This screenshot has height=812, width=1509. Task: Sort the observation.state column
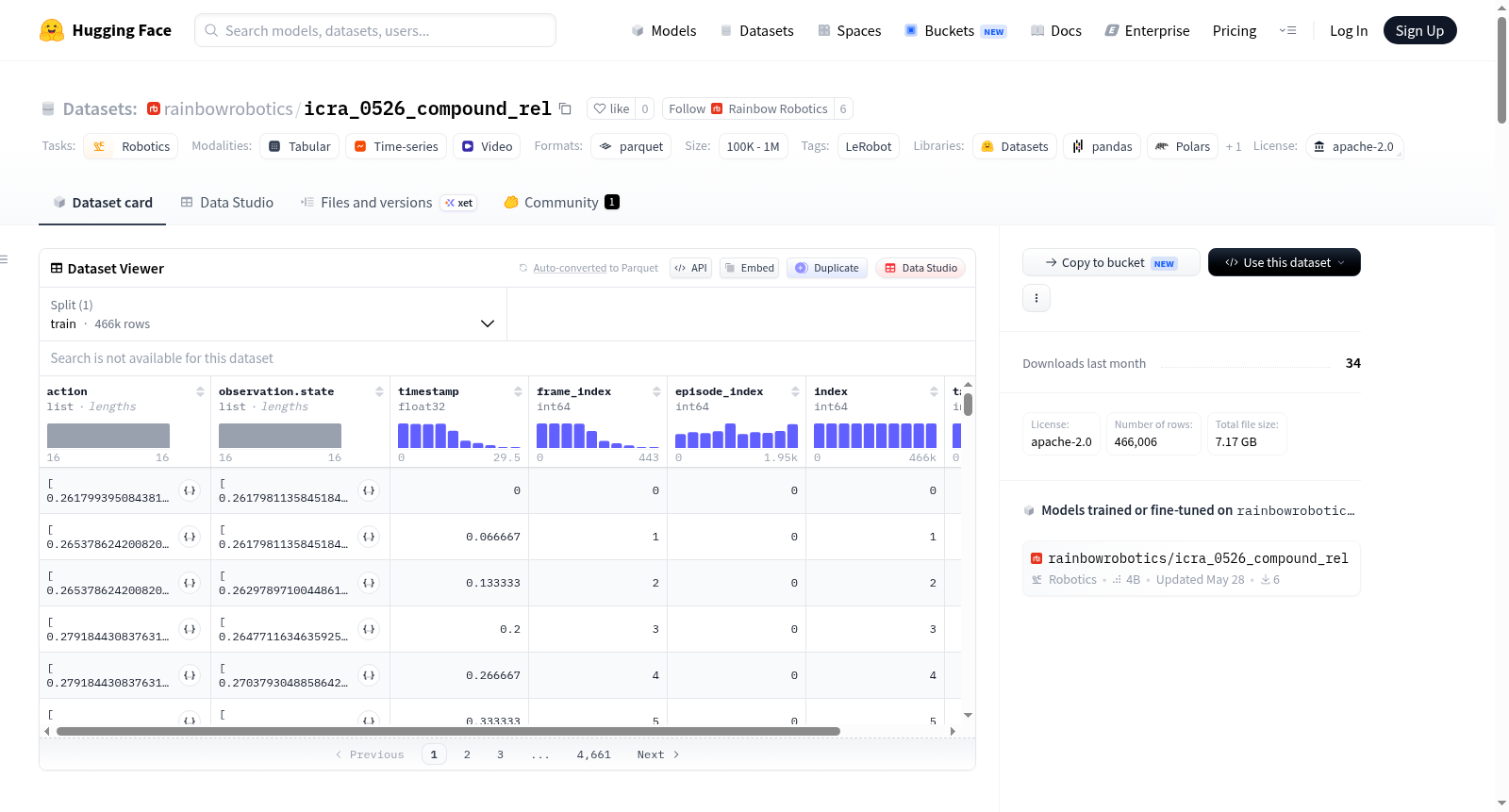coord(379,391)
